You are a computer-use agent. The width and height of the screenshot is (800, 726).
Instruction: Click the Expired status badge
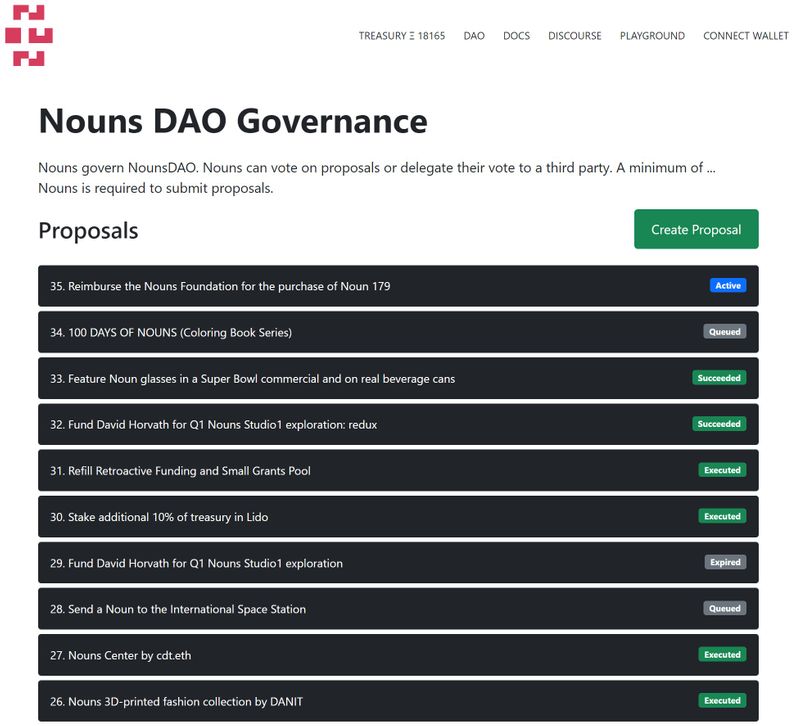725,563
